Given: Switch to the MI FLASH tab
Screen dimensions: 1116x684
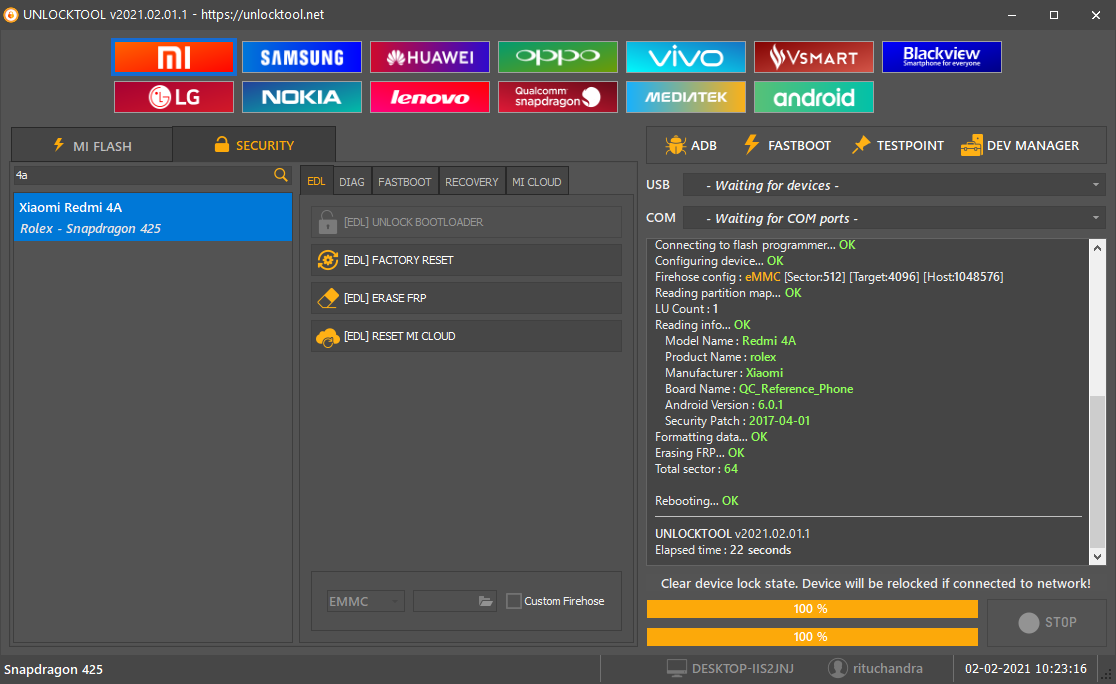Looking at the screenshot, I should (x=92, y=145).
